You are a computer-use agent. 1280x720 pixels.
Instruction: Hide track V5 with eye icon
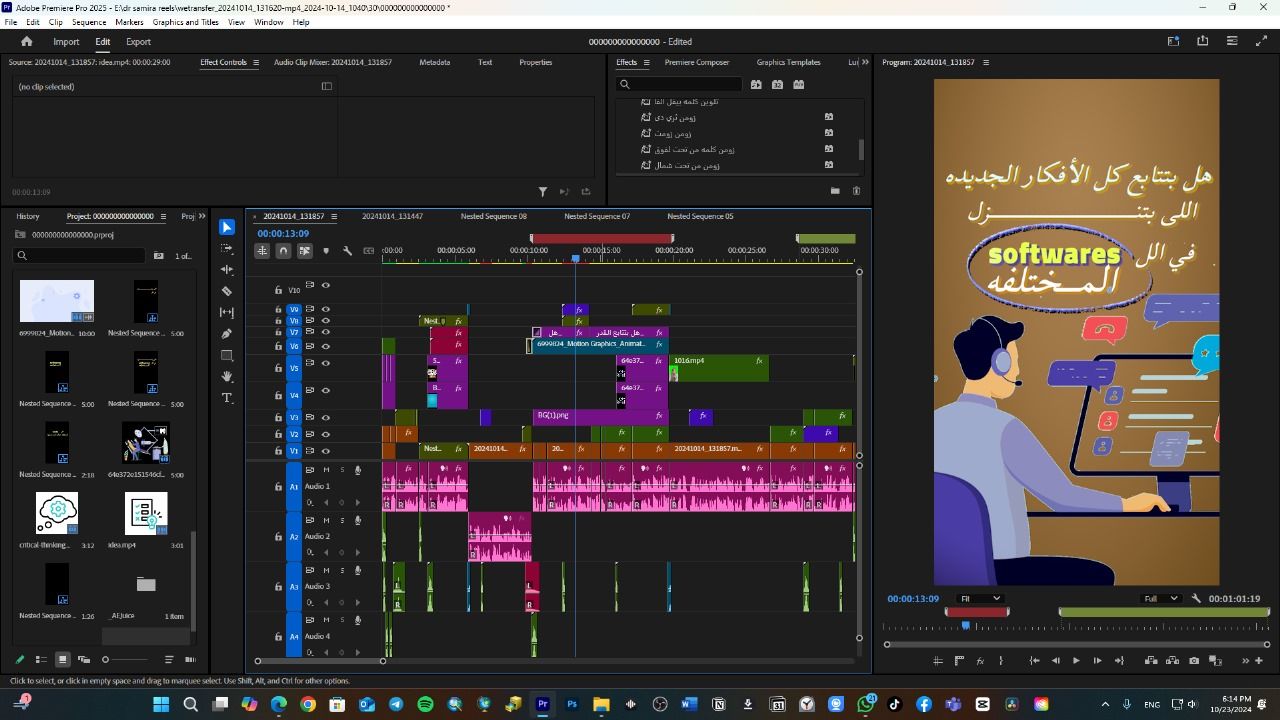[x=325, y=363]
